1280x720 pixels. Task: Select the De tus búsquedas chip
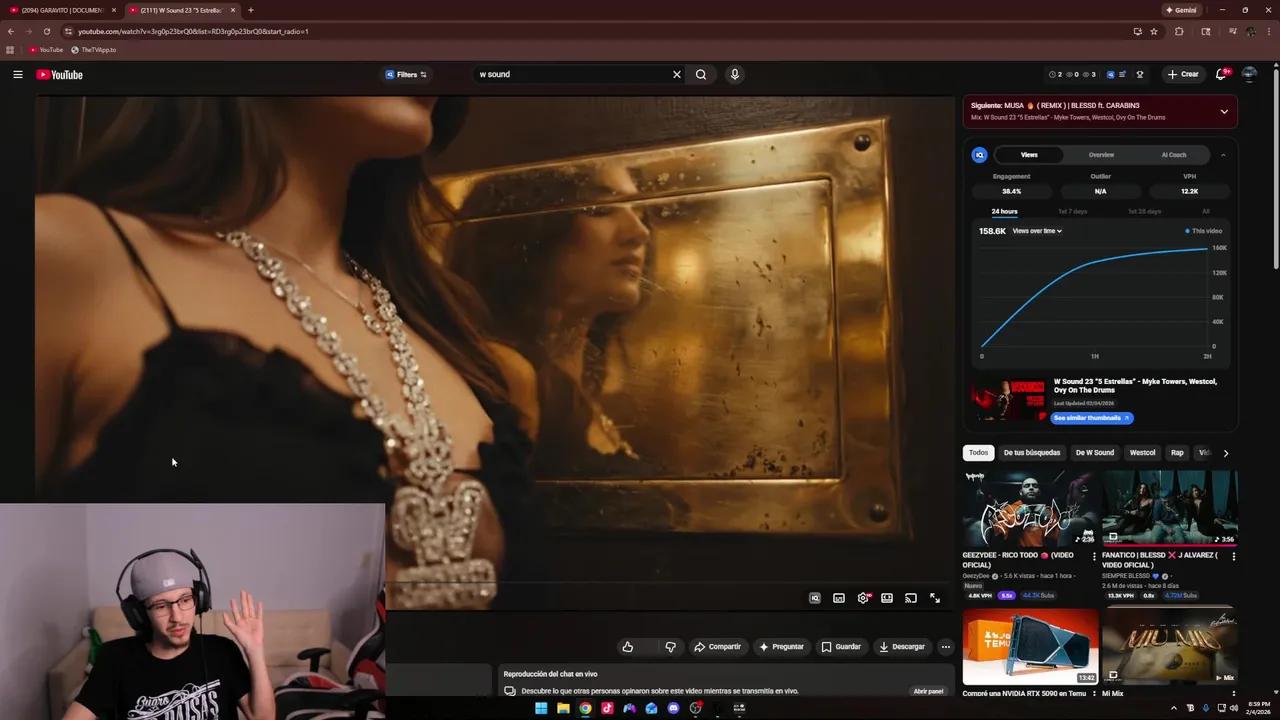pos(1032,453)
